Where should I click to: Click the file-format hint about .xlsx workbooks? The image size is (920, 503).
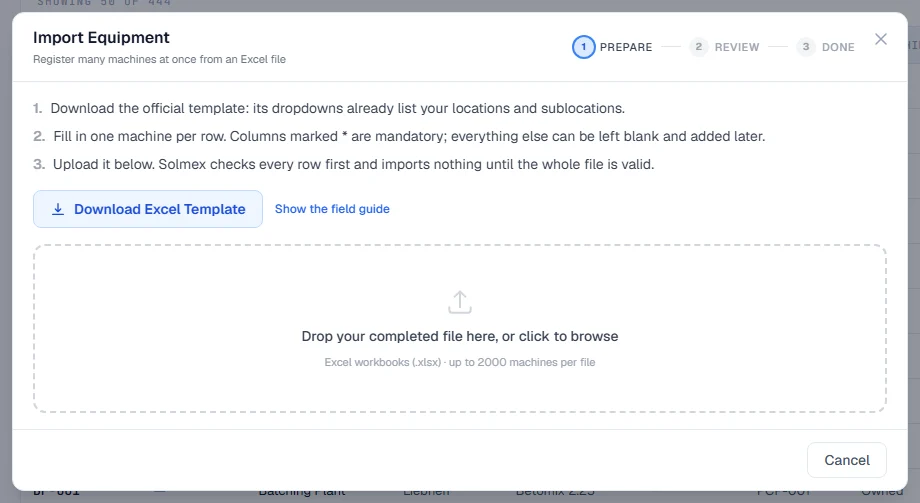click(x=460, y=362)
